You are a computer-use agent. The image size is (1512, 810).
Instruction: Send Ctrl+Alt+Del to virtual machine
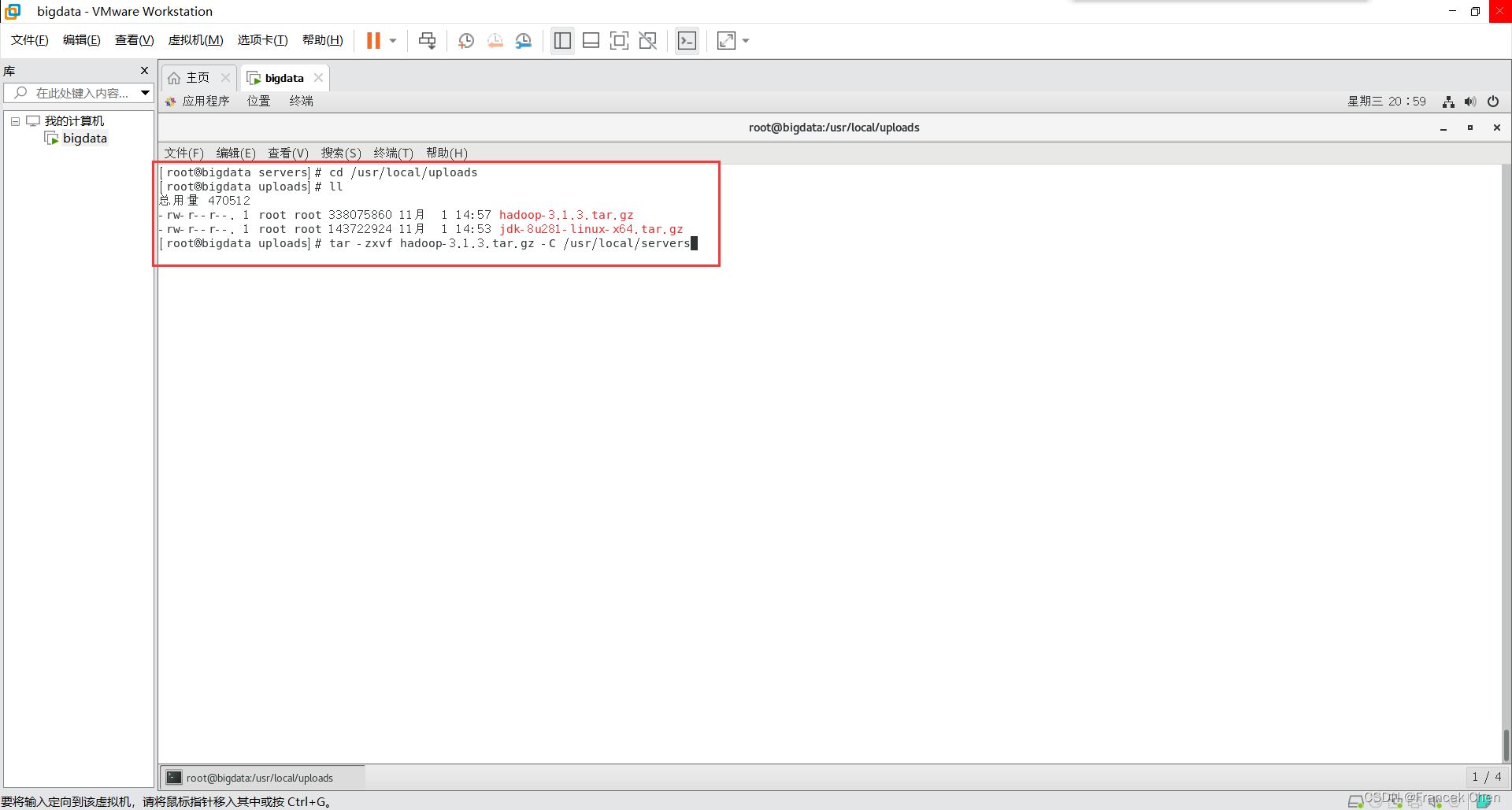tap(428, 41)
